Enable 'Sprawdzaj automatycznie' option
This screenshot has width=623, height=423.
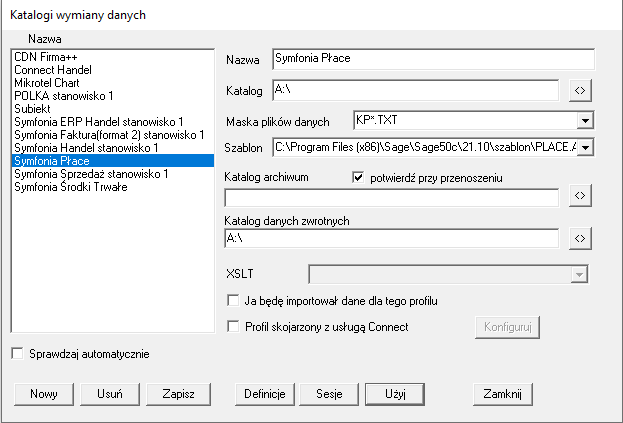pos(17,353)
